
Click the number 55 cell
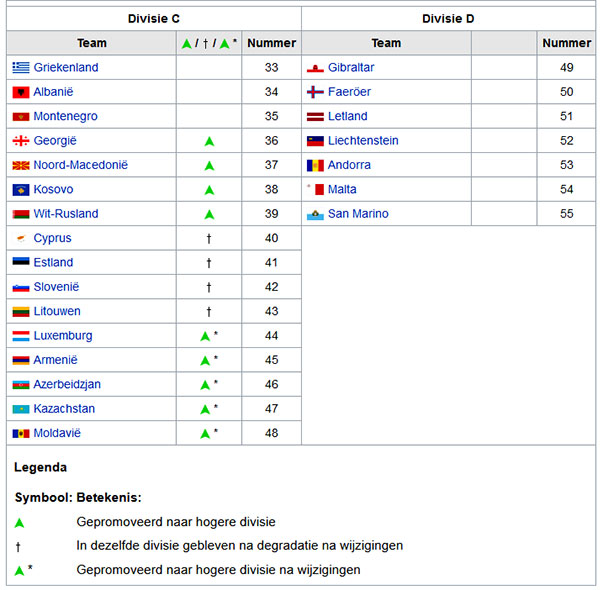pyautogui.click(x=566, y=214)
